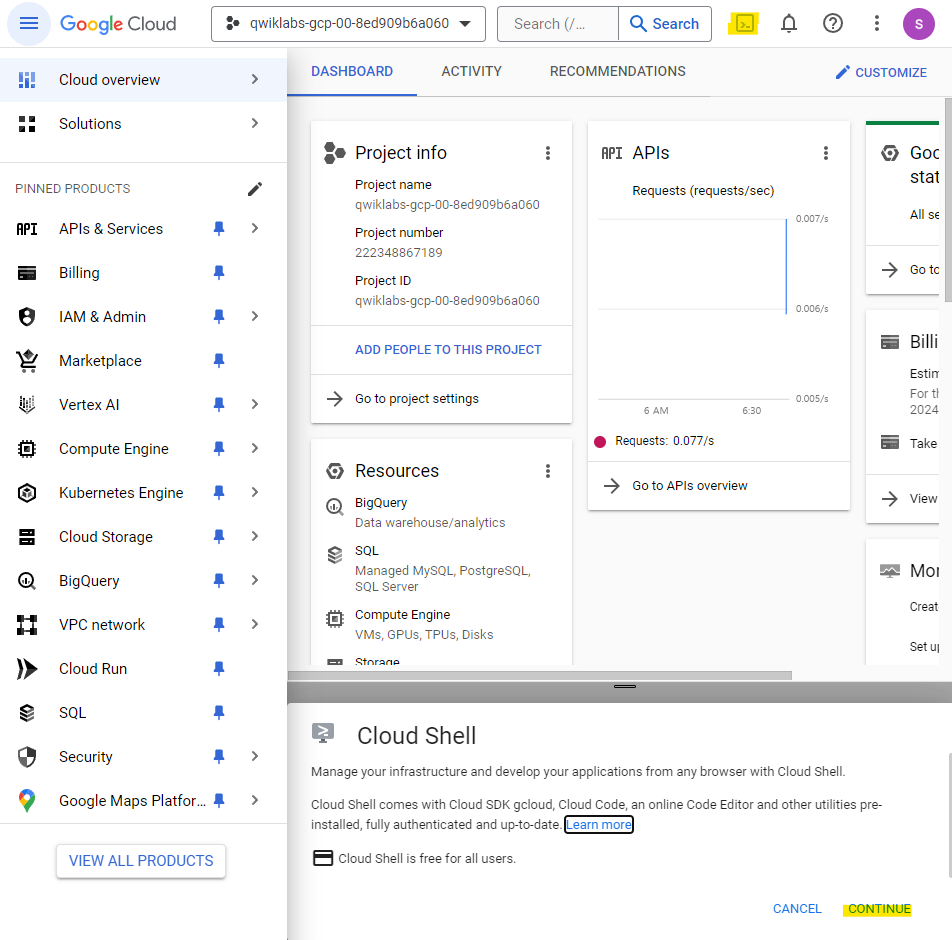Click the search input field
The height and width of the screenshot is (940, 952).
coord(557,24)
